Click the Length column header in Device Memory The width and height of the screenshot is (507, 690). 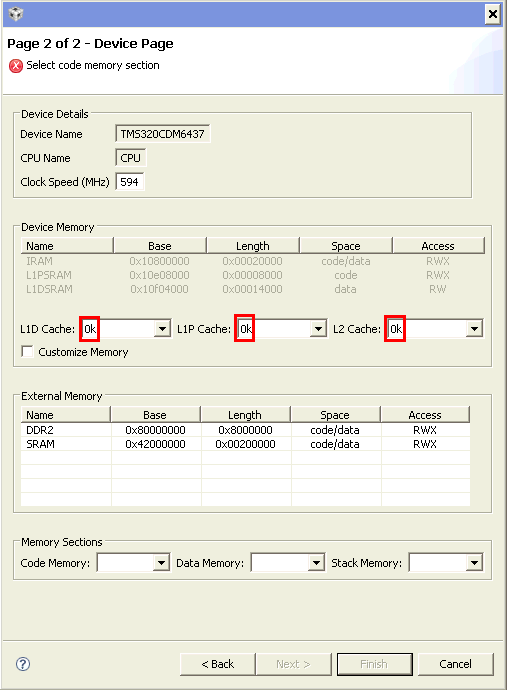(253, 246)
